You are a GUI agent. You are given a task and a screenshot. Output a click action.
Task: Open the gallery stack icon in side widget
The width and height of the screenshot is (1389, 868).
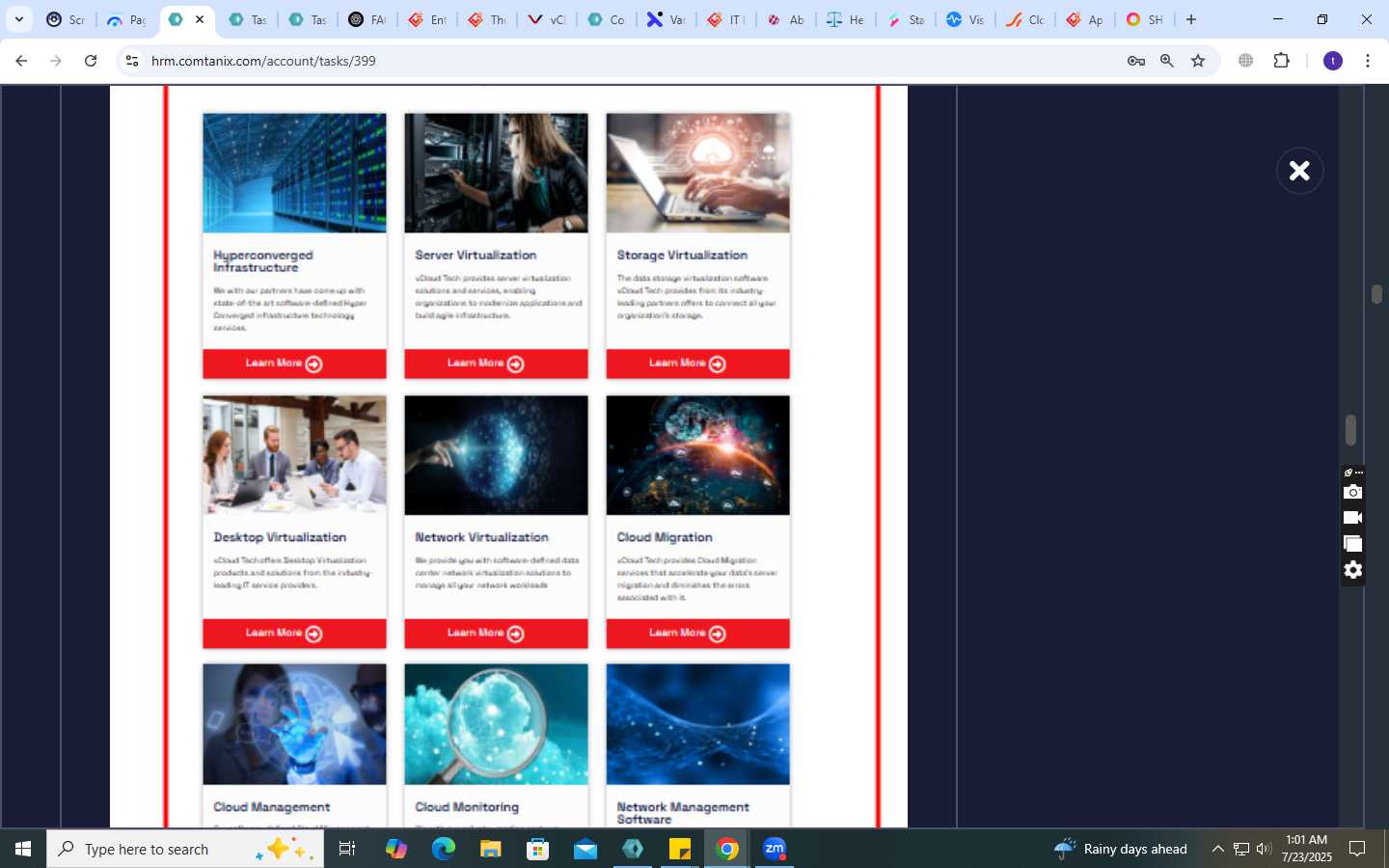pyautogui.click(x=1353, y=544)
